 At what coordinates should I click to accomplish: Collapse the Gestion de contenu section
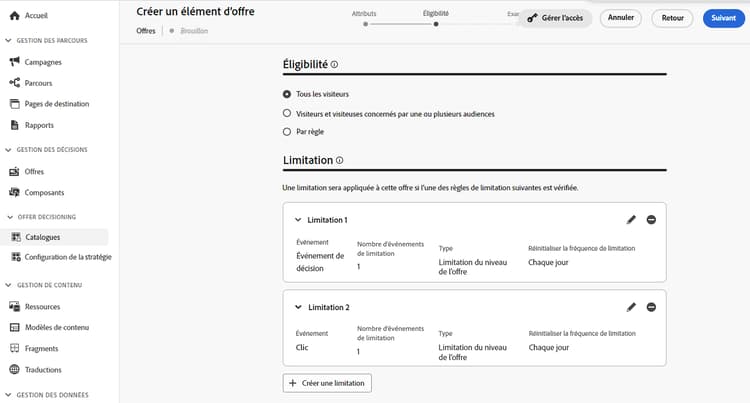(x=8, y=285)
